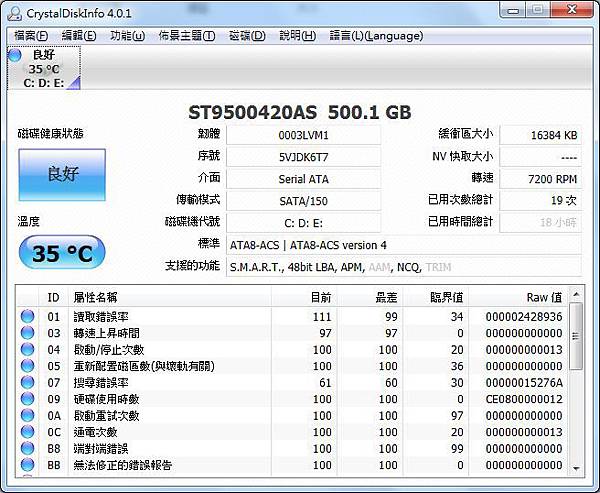The image size is (600, 493).
Task: Open the 說明(H) menu
Action: tap(298, 36)
